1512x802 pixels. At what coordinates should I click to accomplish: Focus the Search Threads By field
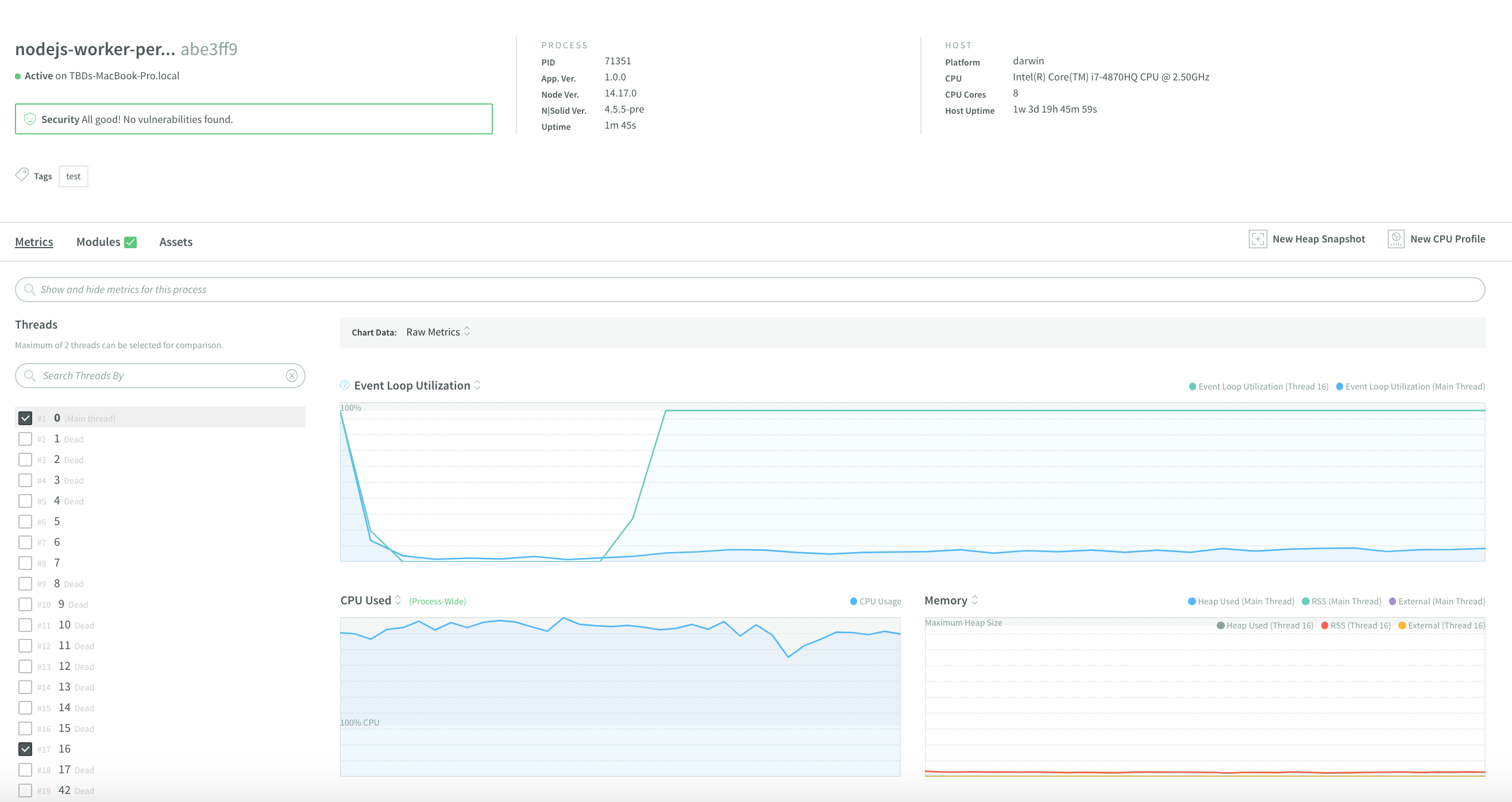click(159, 376)
